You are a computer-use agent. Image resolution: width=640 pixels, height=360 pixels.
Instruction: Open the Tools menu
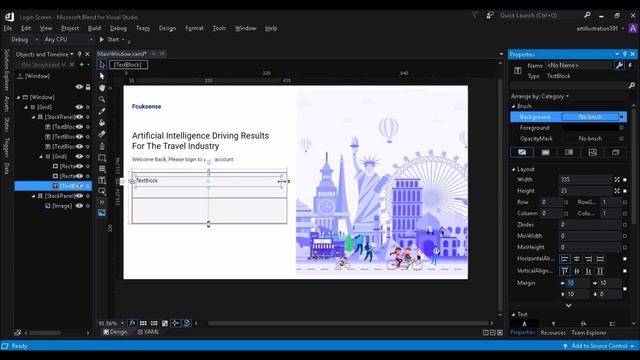(x=219, y=28)
